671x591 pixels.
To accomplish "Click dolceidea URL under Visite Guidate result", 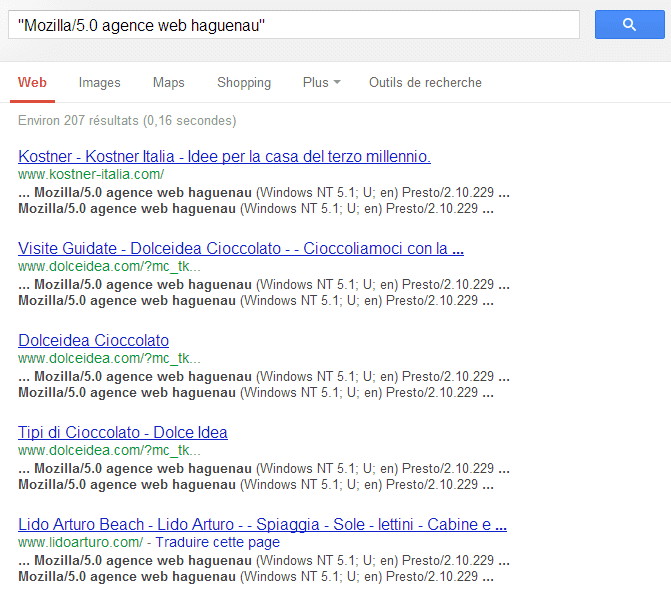I will tap(109, 266).
